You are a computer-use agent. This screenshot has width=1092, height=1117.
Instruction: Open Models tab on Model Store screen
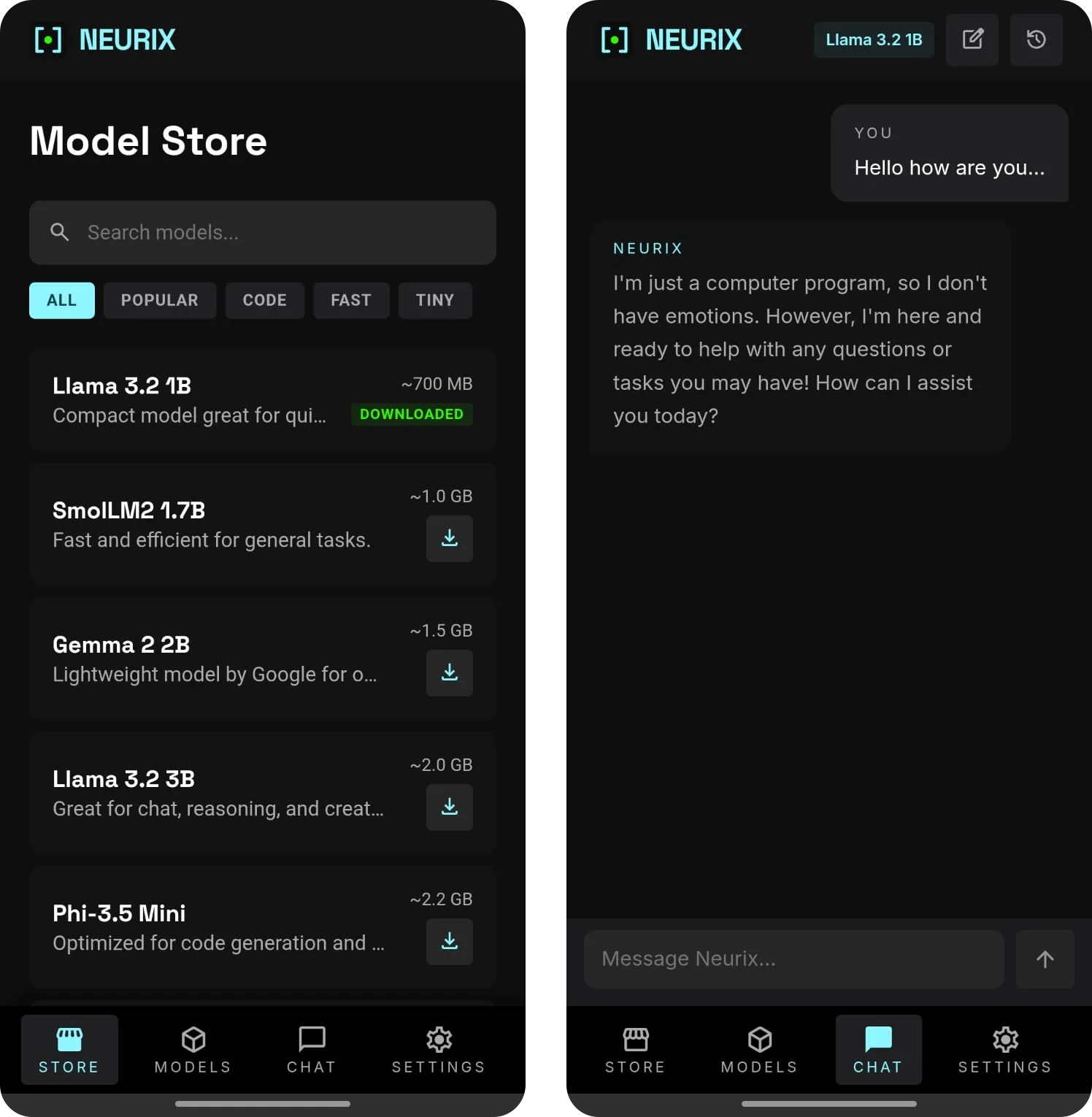coord(193,1050)
